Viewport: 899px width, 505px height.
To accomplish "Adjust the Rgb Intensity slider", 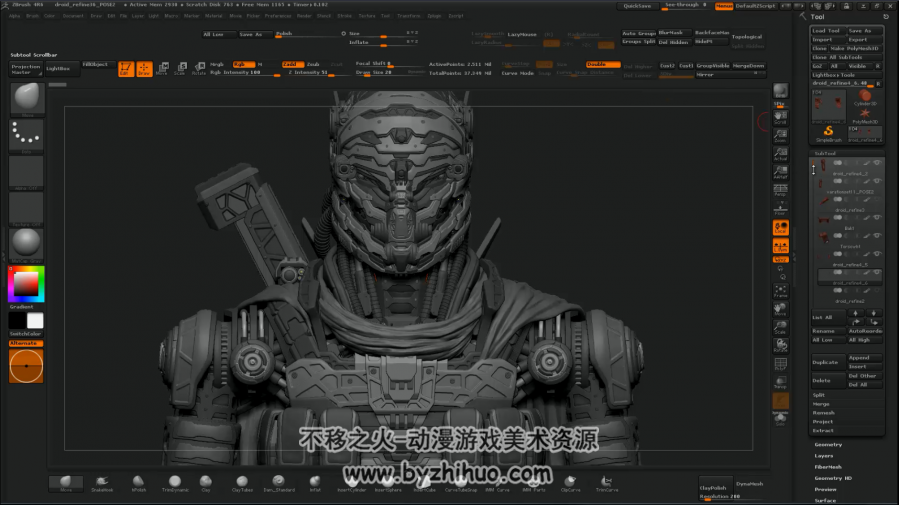I will [x=244, y=73].
